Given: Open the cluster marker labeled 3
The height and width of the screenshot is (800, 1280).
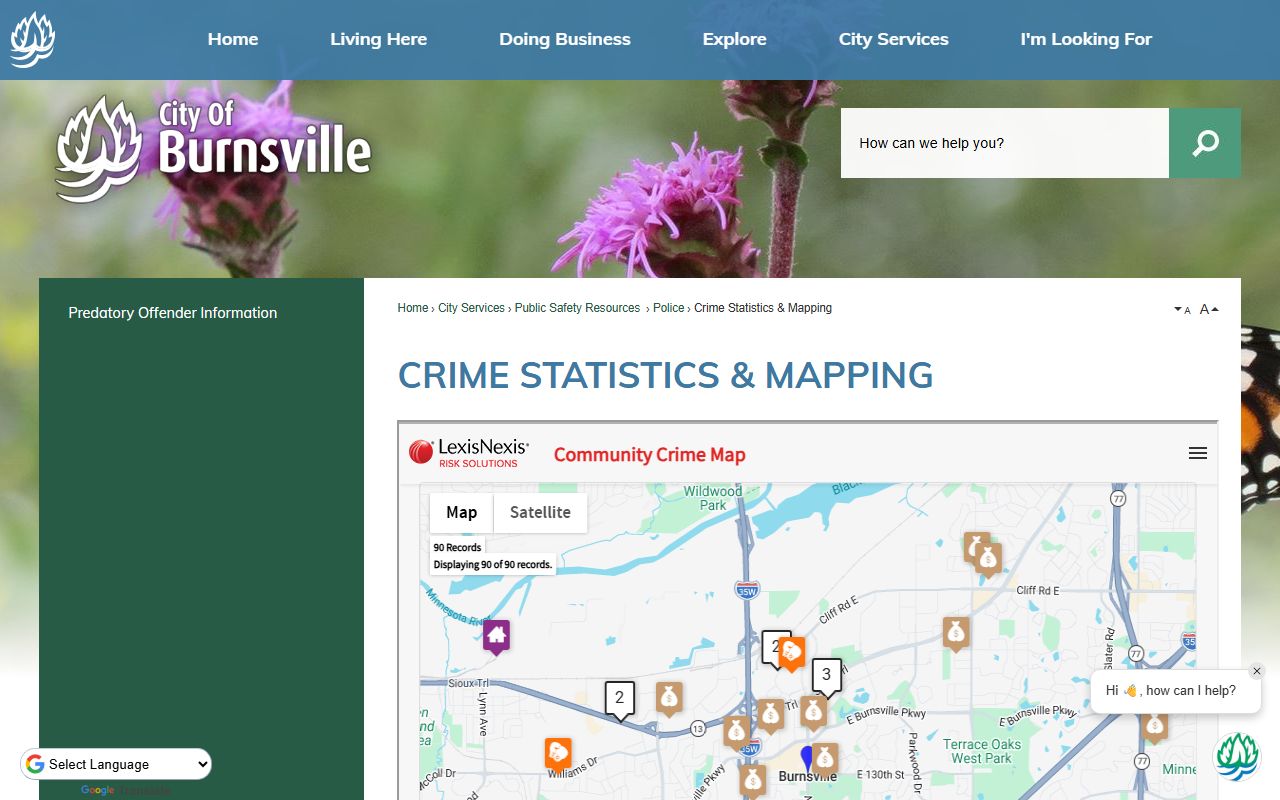Looking at the screenshot, I should pyautogui.click(x=826, y=676).
